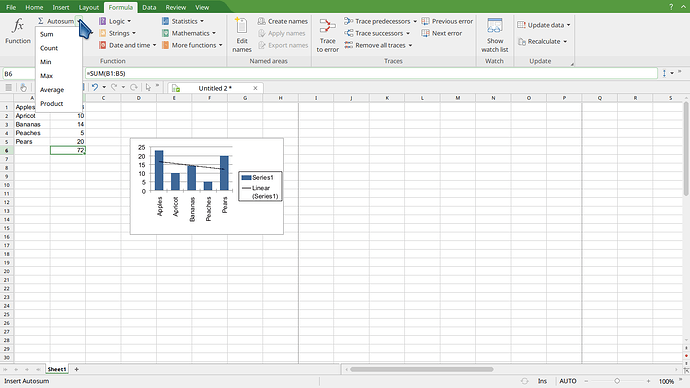The width and height of the screenshot is (690, 388).
Task: Click Update data
Action: point(540,25)
